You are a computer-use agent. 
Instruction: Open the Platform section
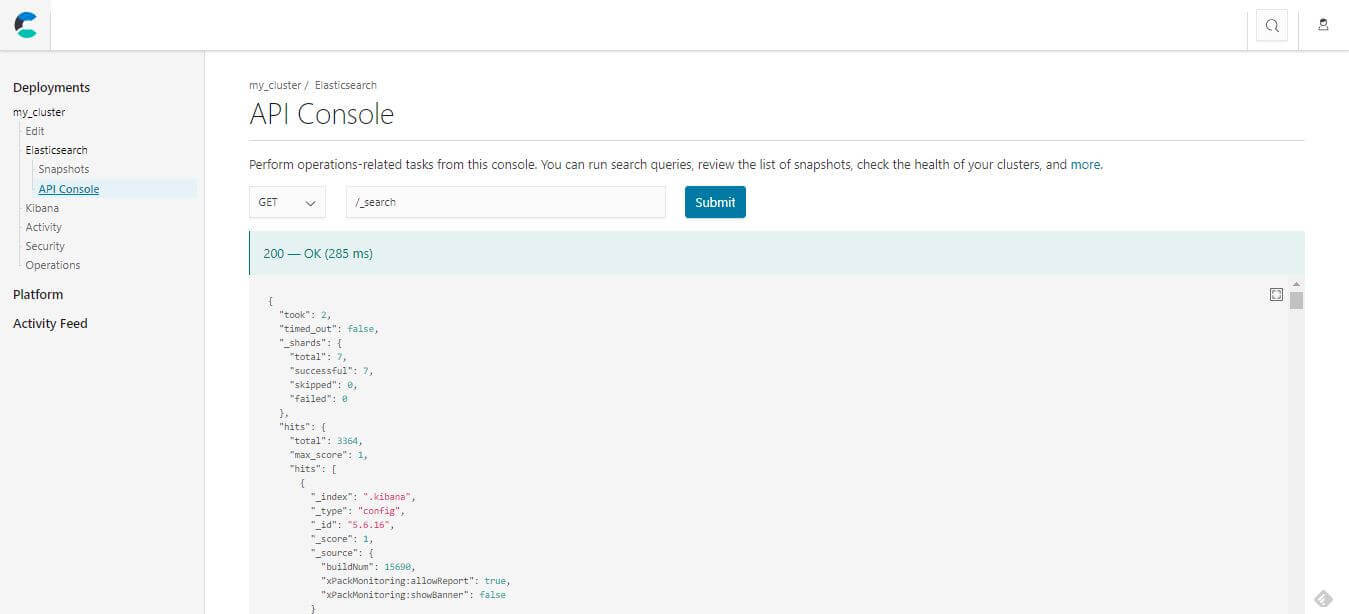38,295
